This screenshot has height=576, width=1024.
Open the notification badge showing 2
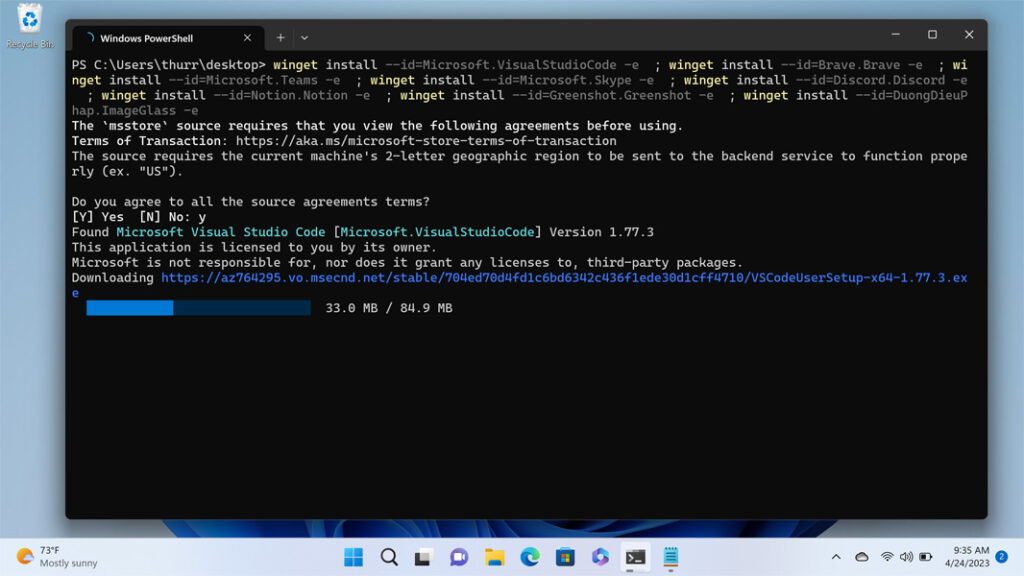(1002, 556)
